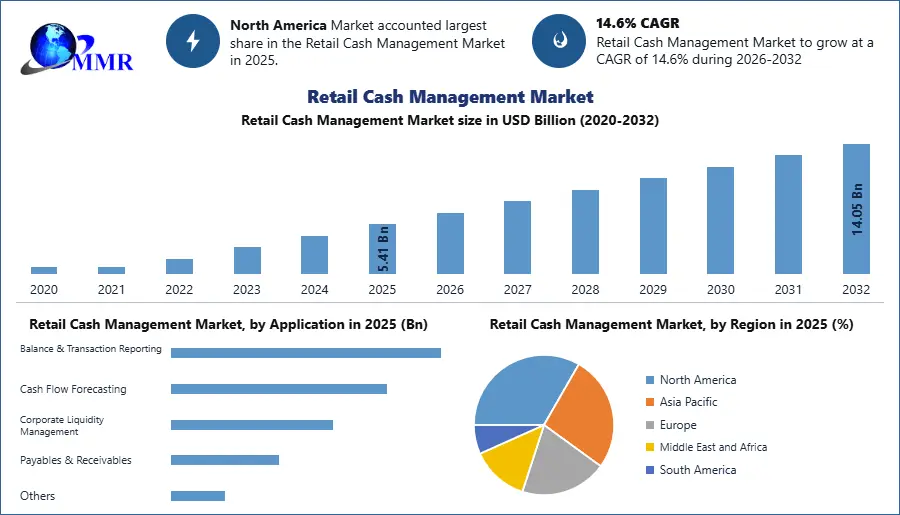Click the '2030' axis year label
900x515 pixels.
(x=721, y=290)
